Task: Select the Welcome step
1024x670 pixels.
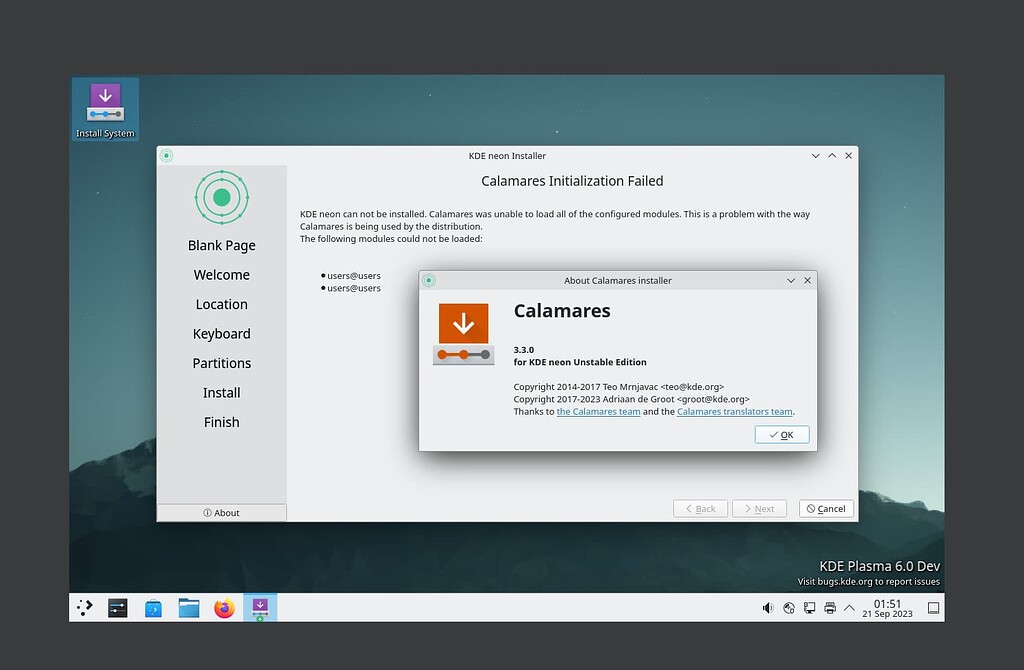Action: tap(221, 275)
